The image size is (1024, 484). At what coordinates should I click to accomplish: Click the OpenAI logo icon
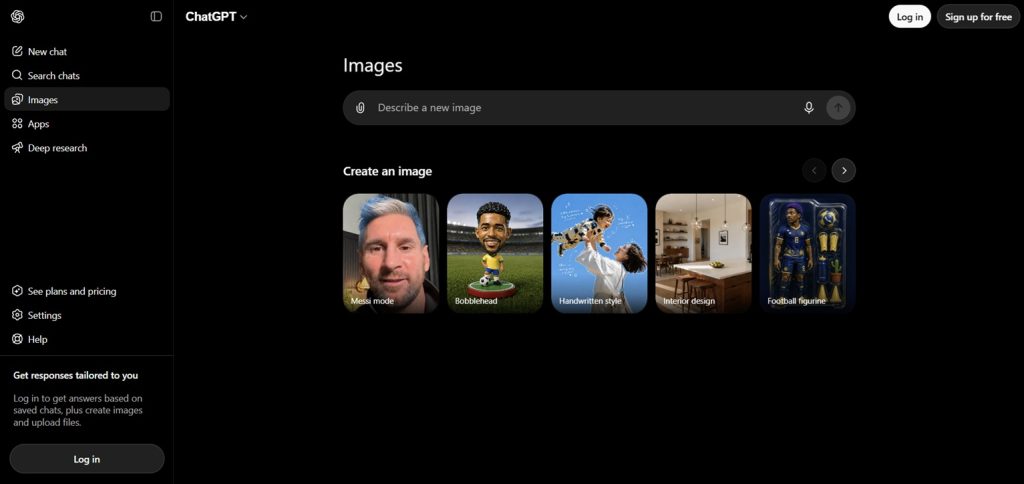[x=18, y=16]
